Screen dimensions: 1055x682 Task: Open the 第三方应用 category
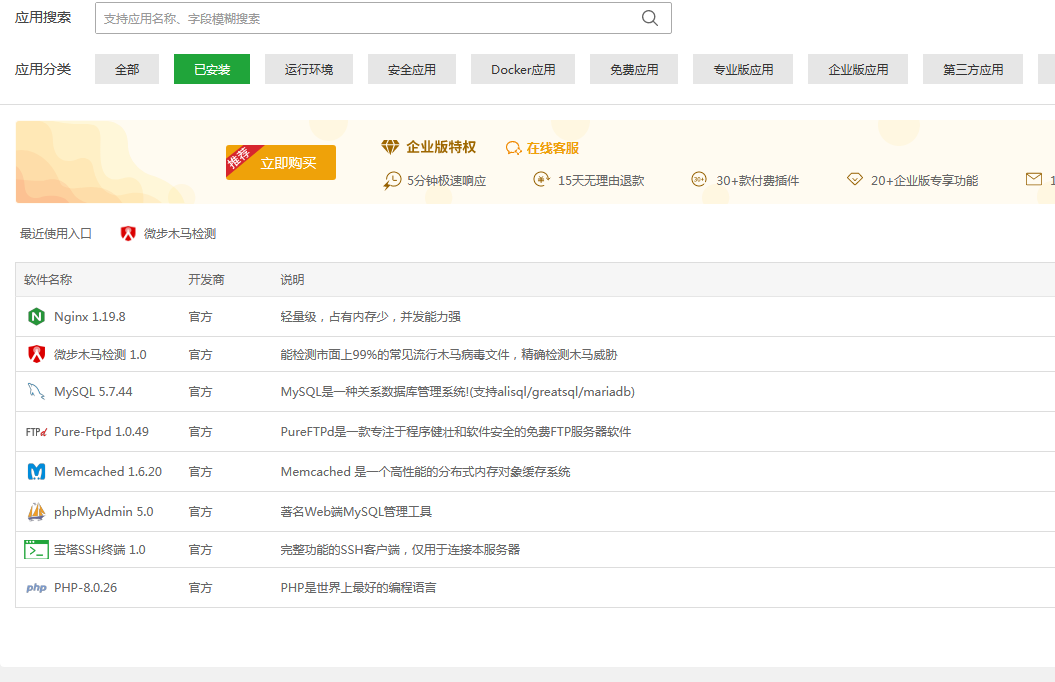(973, 69)
